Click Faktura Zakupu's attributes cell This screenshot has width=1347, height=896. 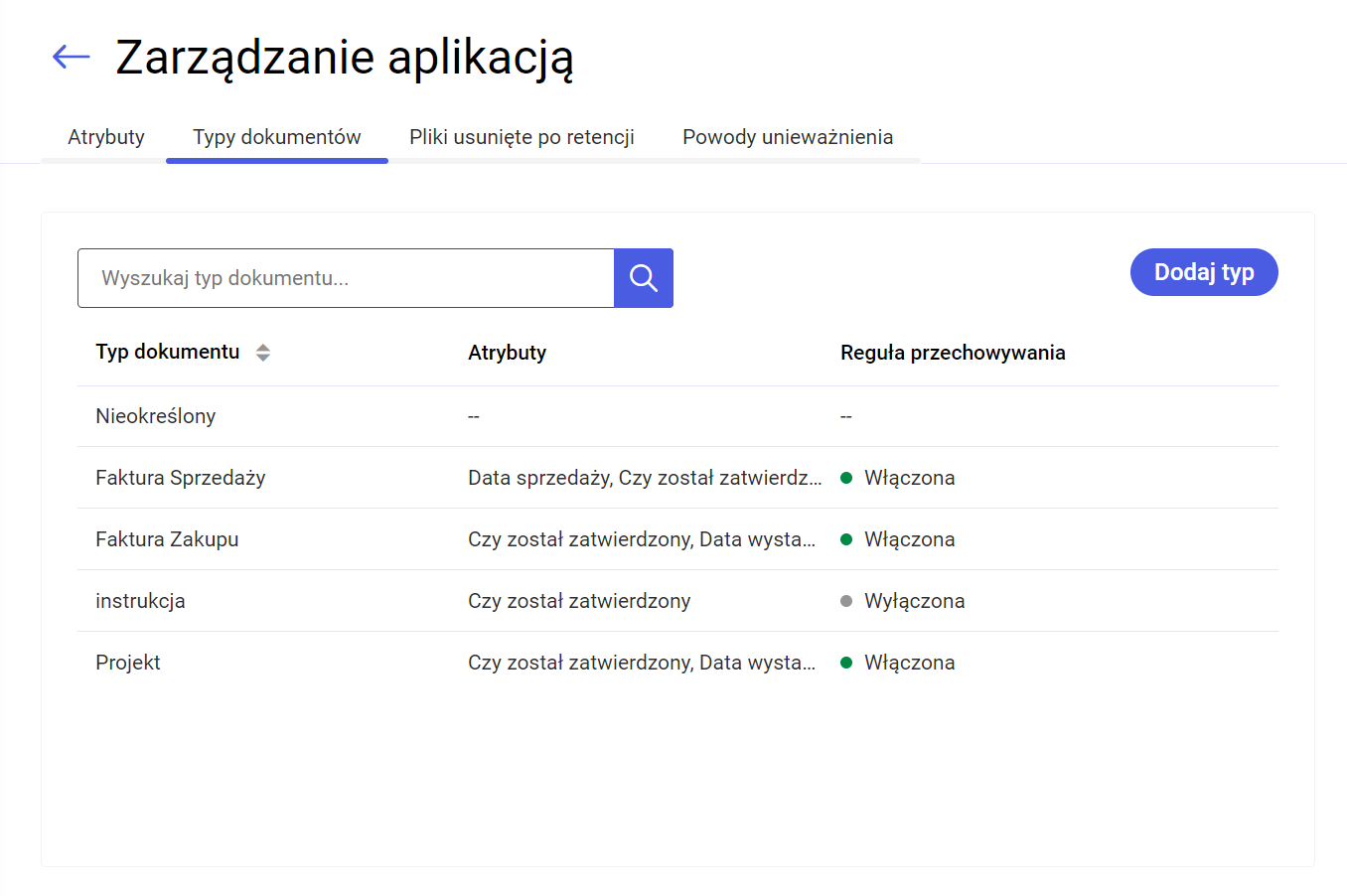click(642, 539)
